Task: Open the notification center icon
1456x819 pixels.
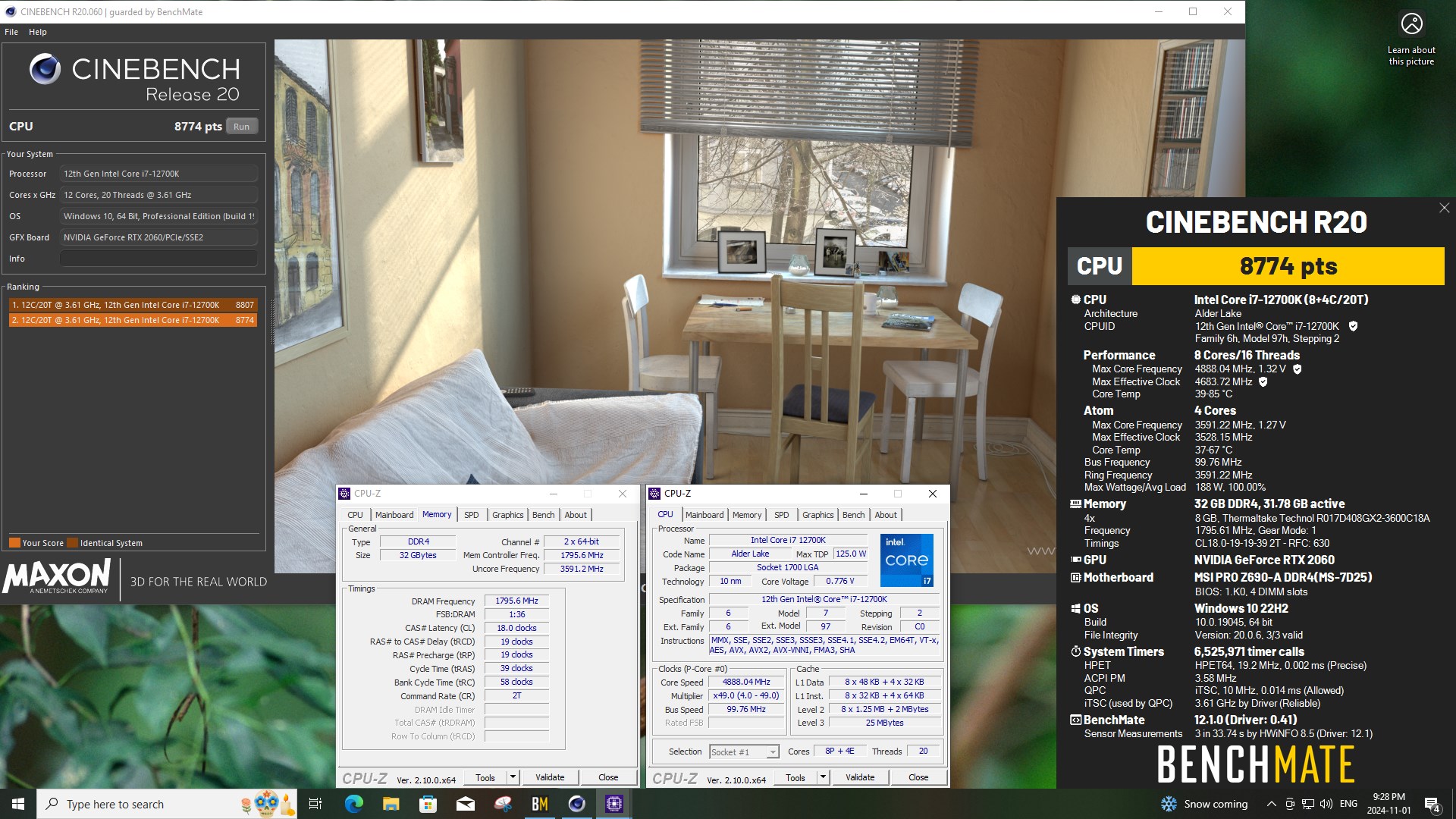Action: (1432, 804)
